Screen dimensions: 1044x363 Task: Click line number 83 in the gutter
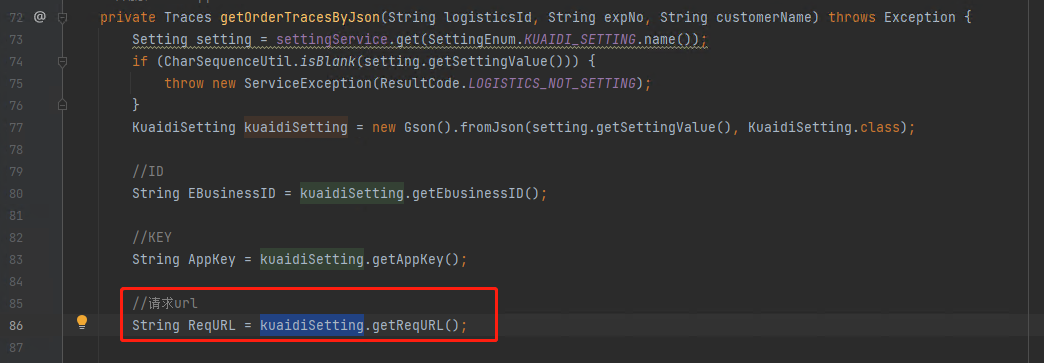17,259
